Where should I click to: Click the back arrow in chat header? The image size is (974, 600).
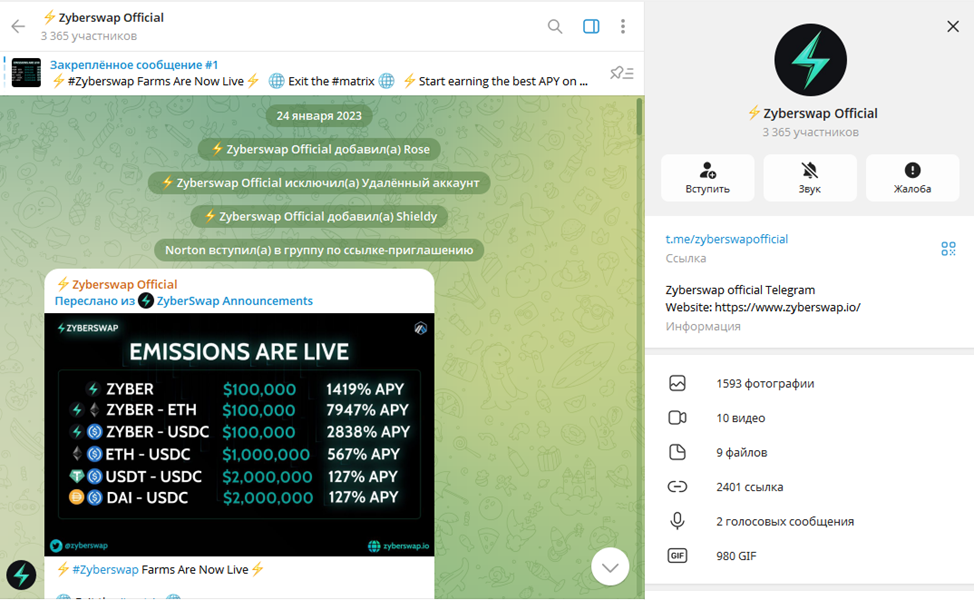click(x=18, y=27)
